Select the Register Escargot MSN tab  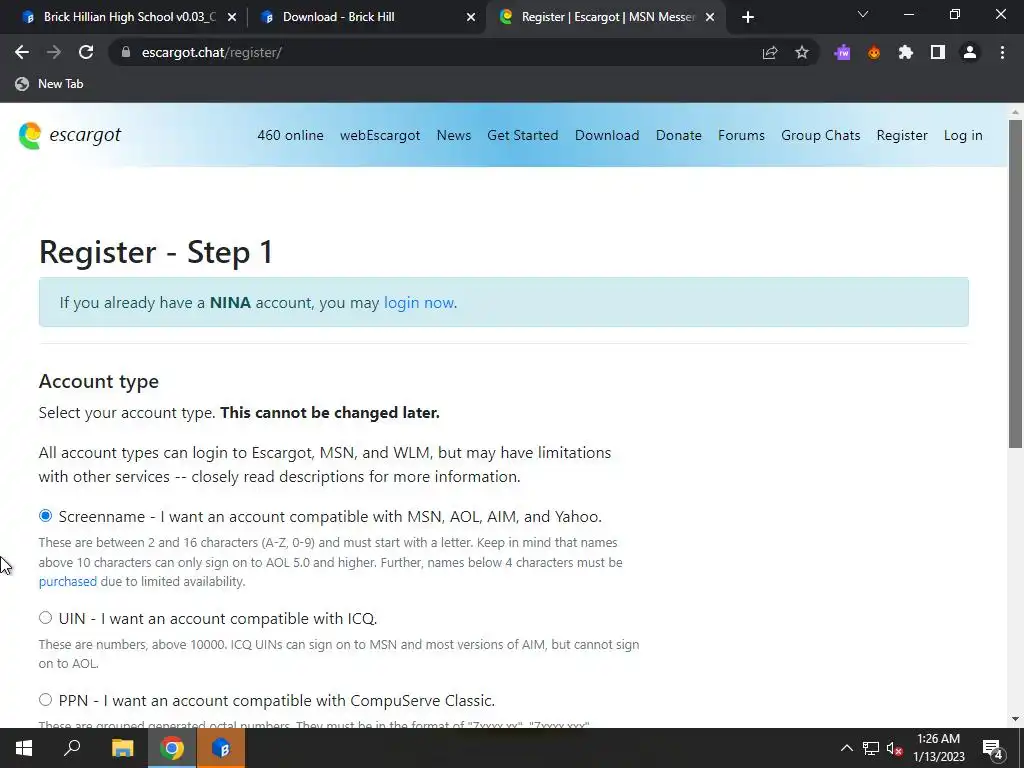(604, 17)
